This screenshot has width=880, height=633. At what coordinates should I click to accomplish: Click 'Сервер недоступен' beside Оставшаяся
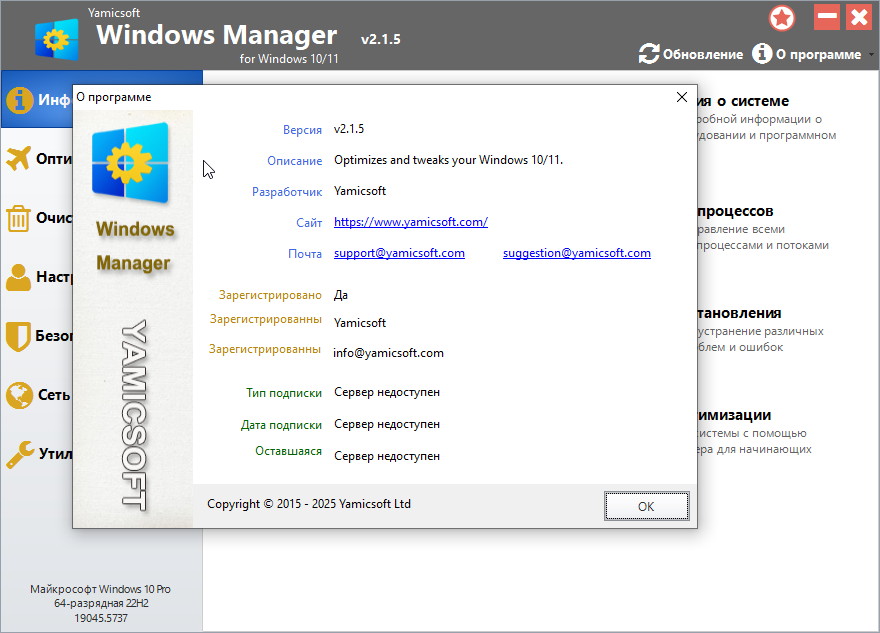pos(387,456)
